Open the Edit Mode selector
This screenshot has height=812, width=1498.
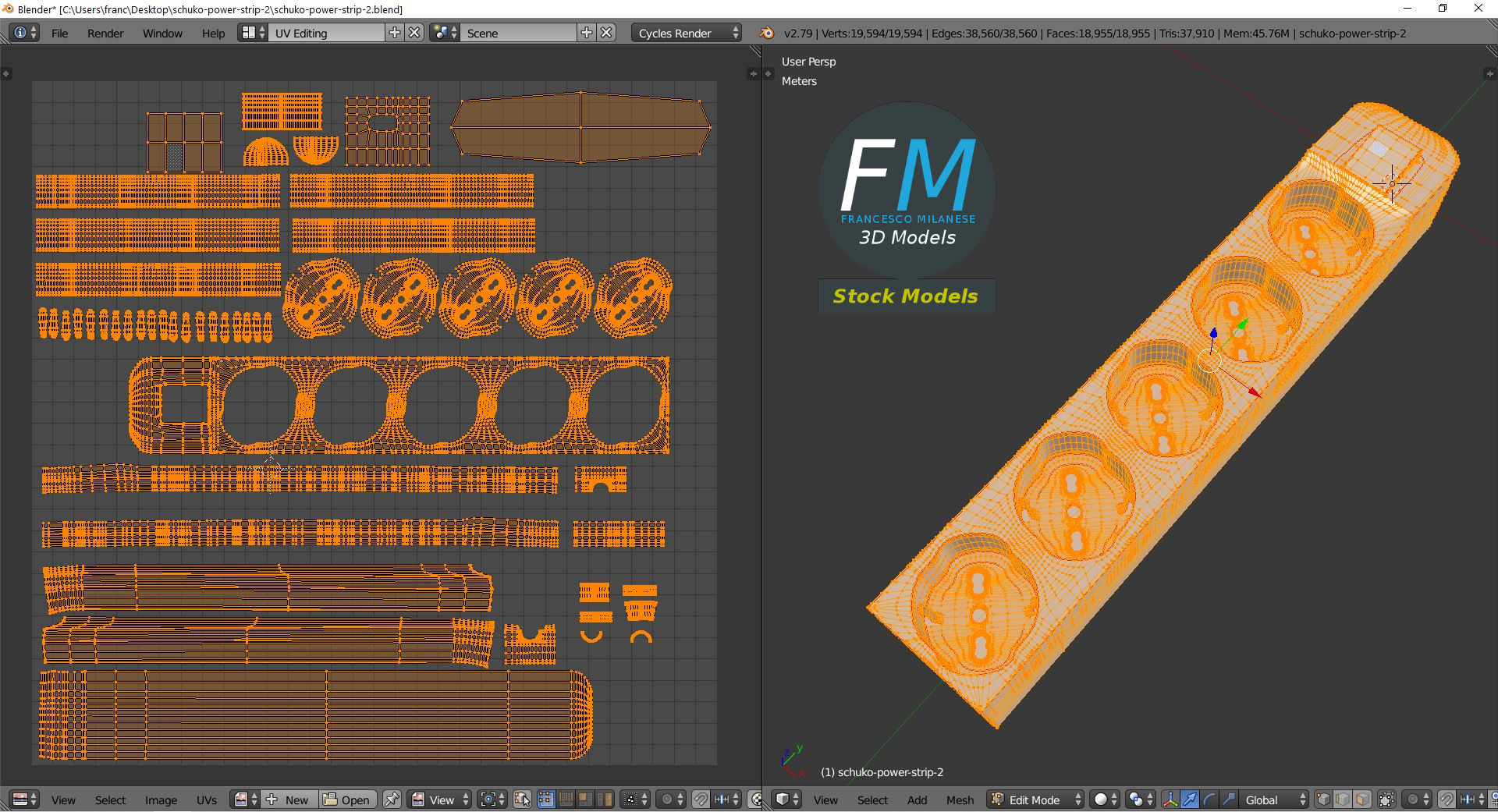pos(1036,800)
